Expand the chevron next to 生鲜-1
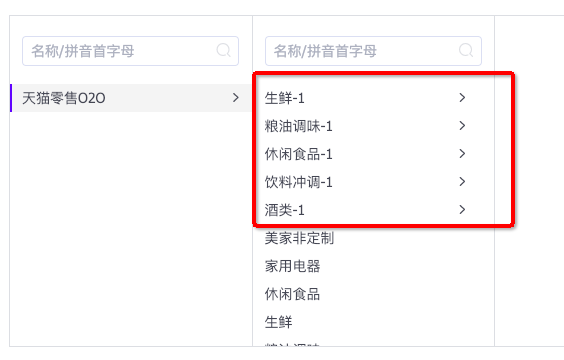 pyautogui.click(x=462, y=97)
